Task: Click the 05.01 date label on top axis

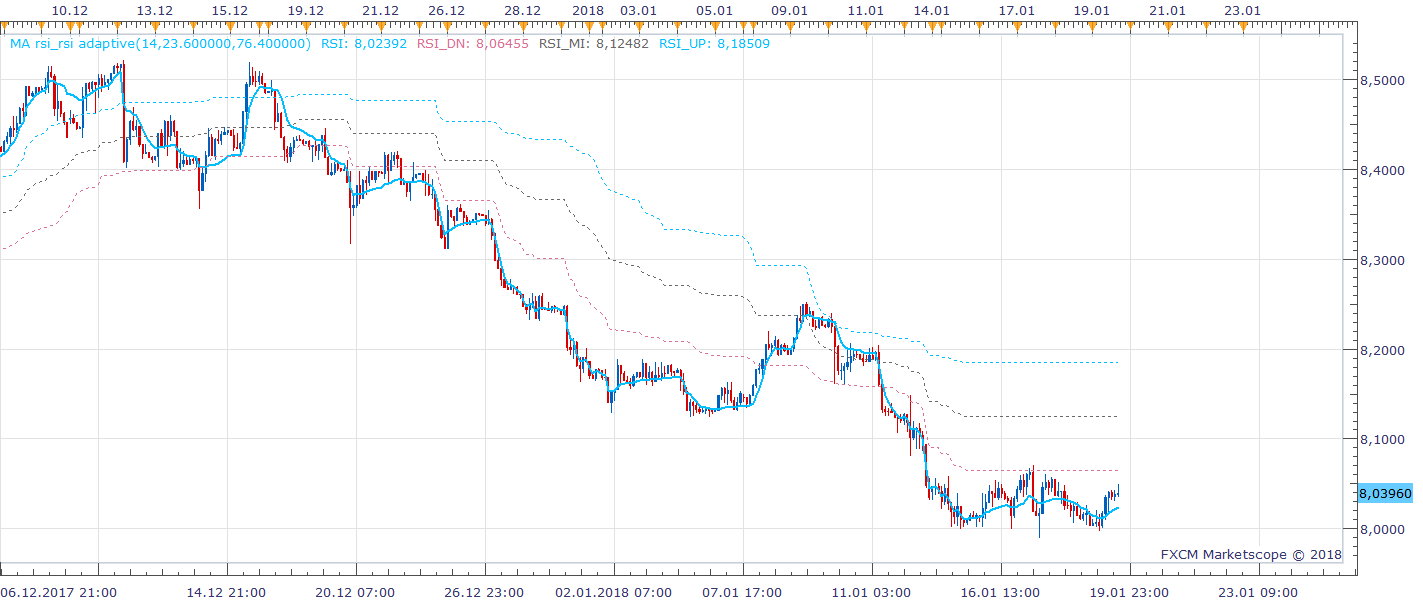Action: [x=714, y=9]
